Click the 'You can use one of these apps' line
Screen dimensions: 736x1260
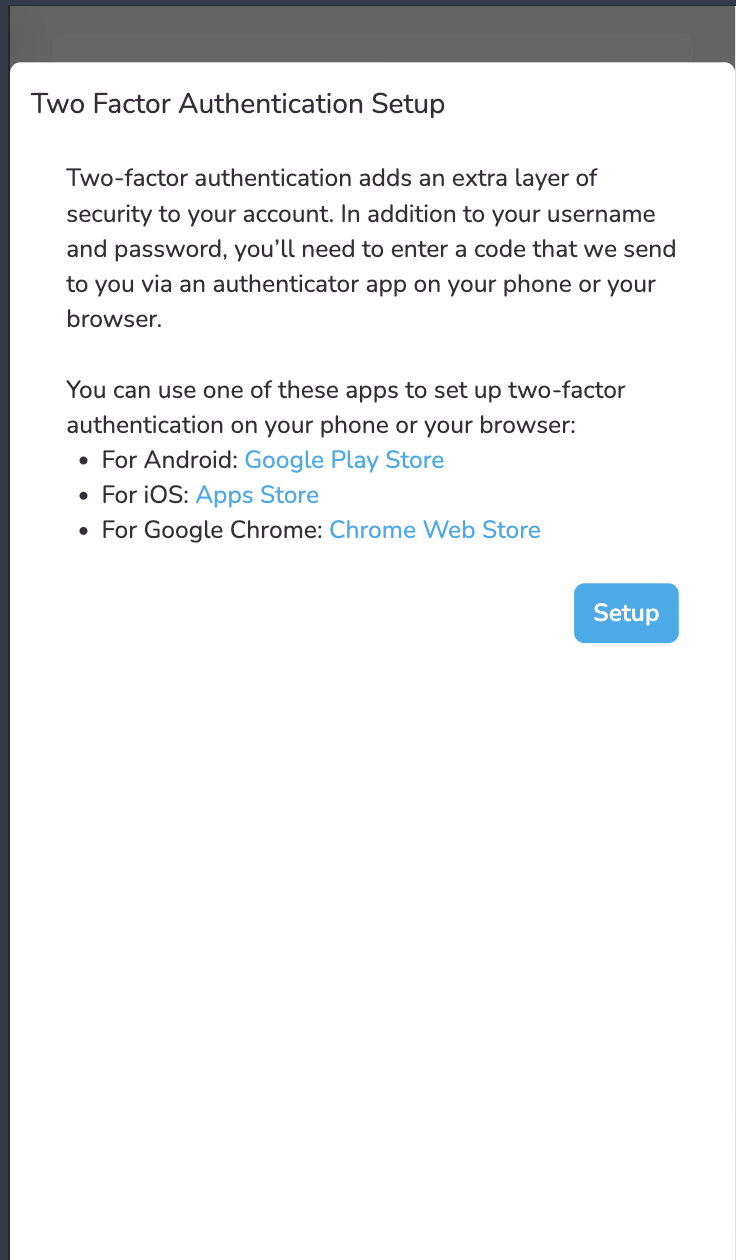click(345, 390)
